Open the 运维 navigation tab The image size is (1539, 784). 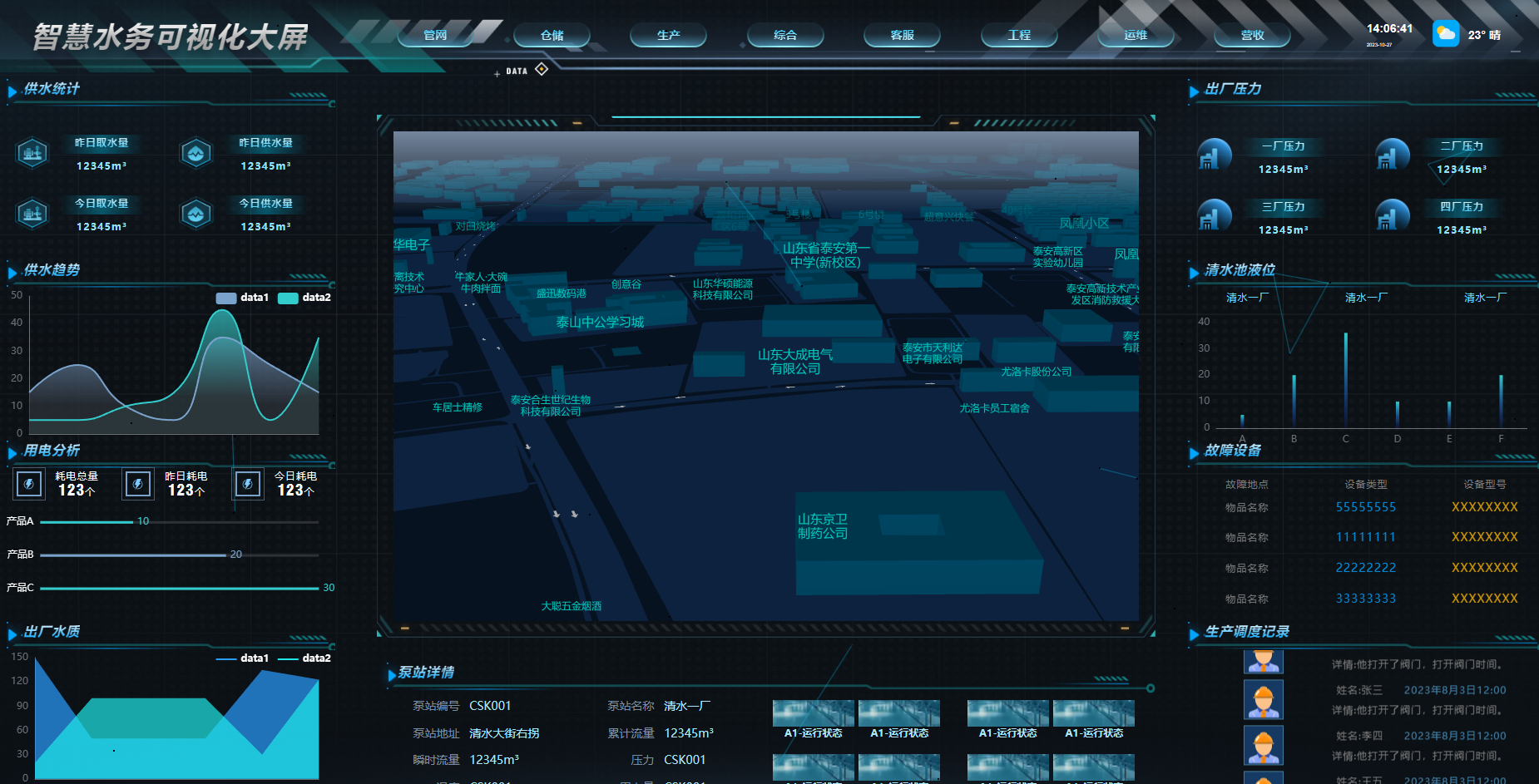(x=1136, y=35)
